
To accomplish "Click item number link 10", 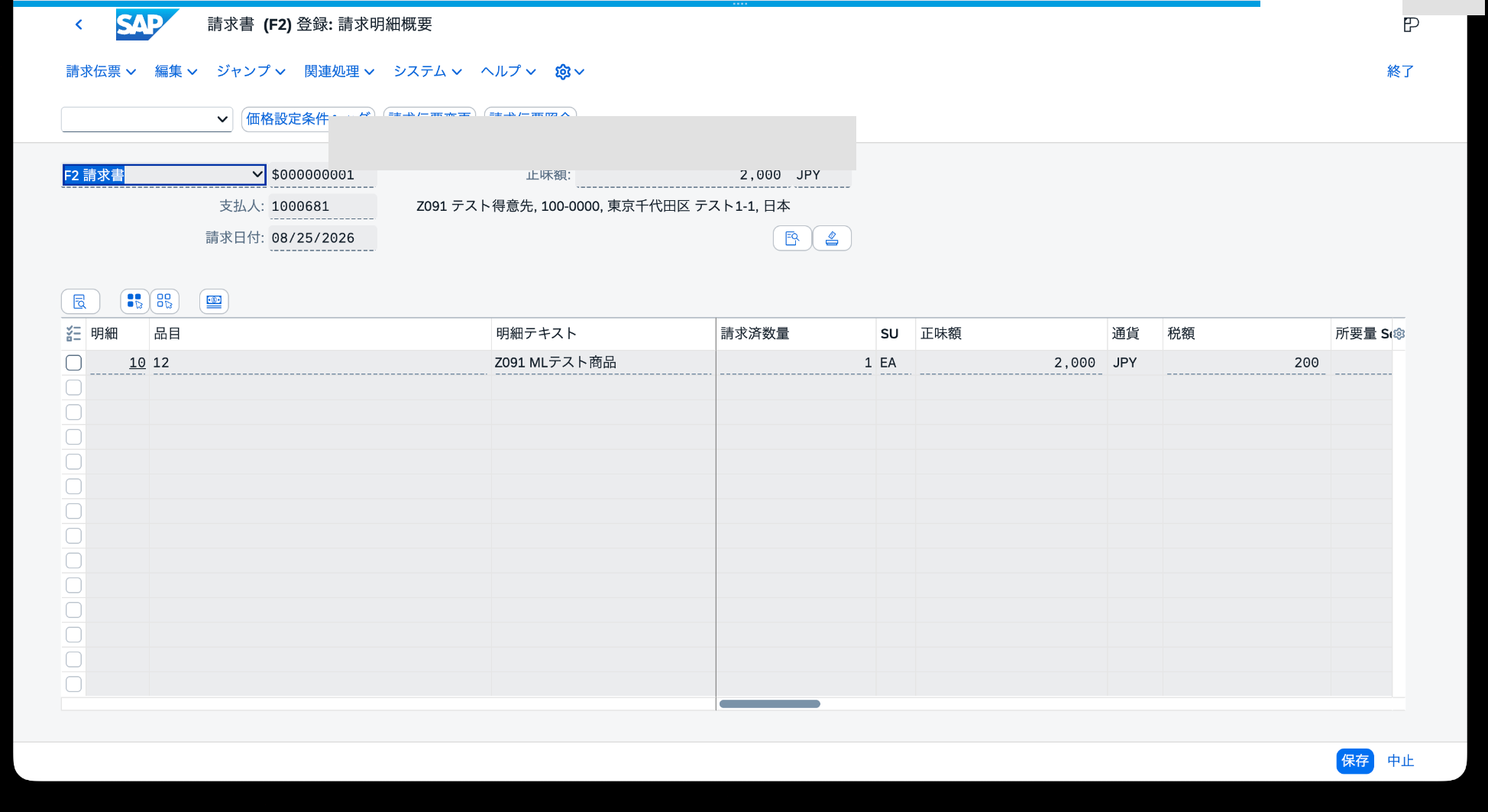I will tap(137, 363).
